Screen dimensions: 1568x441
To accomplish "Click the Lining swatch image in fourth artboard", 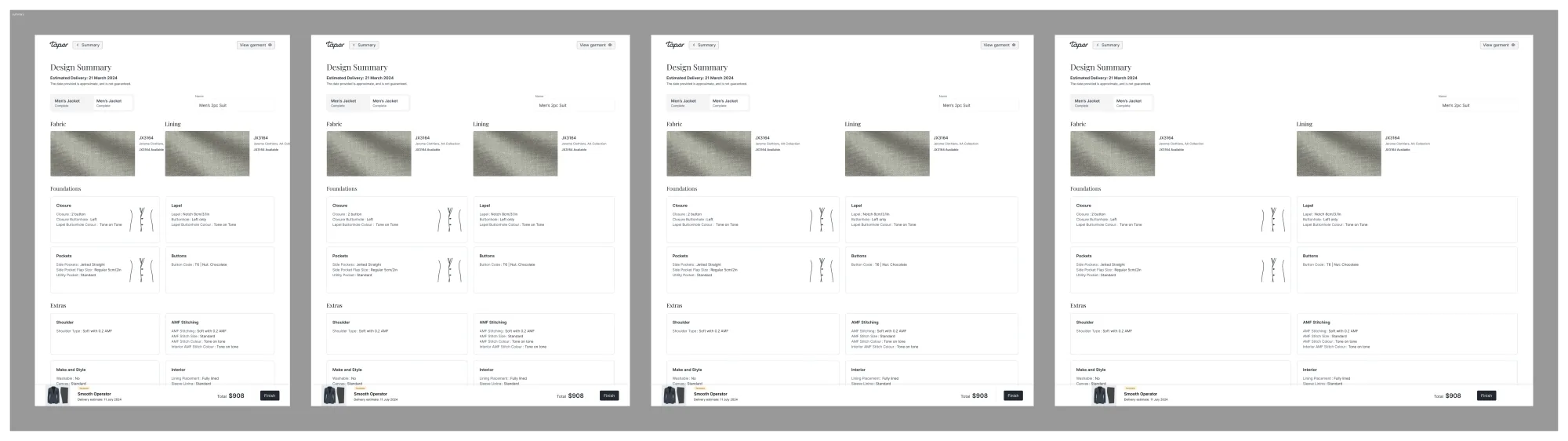I will 1338,154.
